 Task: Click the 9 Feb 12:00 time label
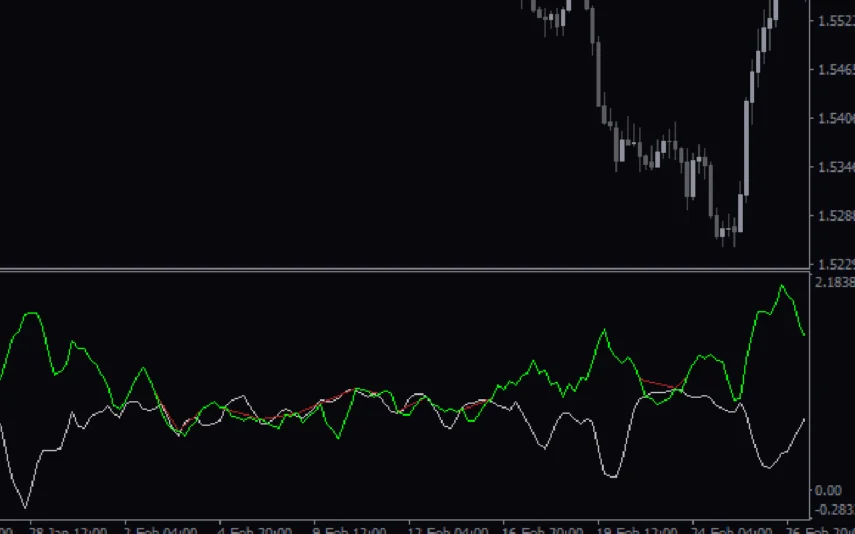tap(350, 528)
